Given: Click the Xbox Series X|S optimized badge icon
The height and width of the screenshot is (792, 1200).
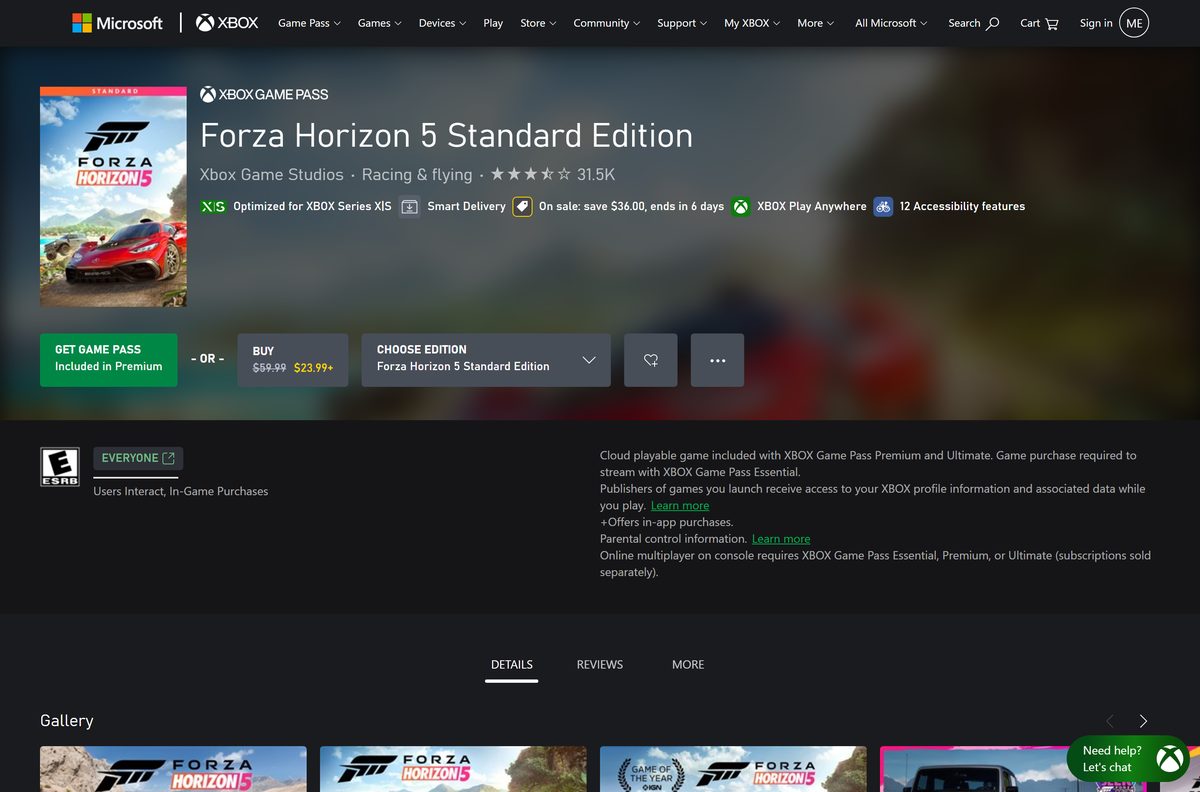Looking at the screenshot, I should click(x=212, y=207).
